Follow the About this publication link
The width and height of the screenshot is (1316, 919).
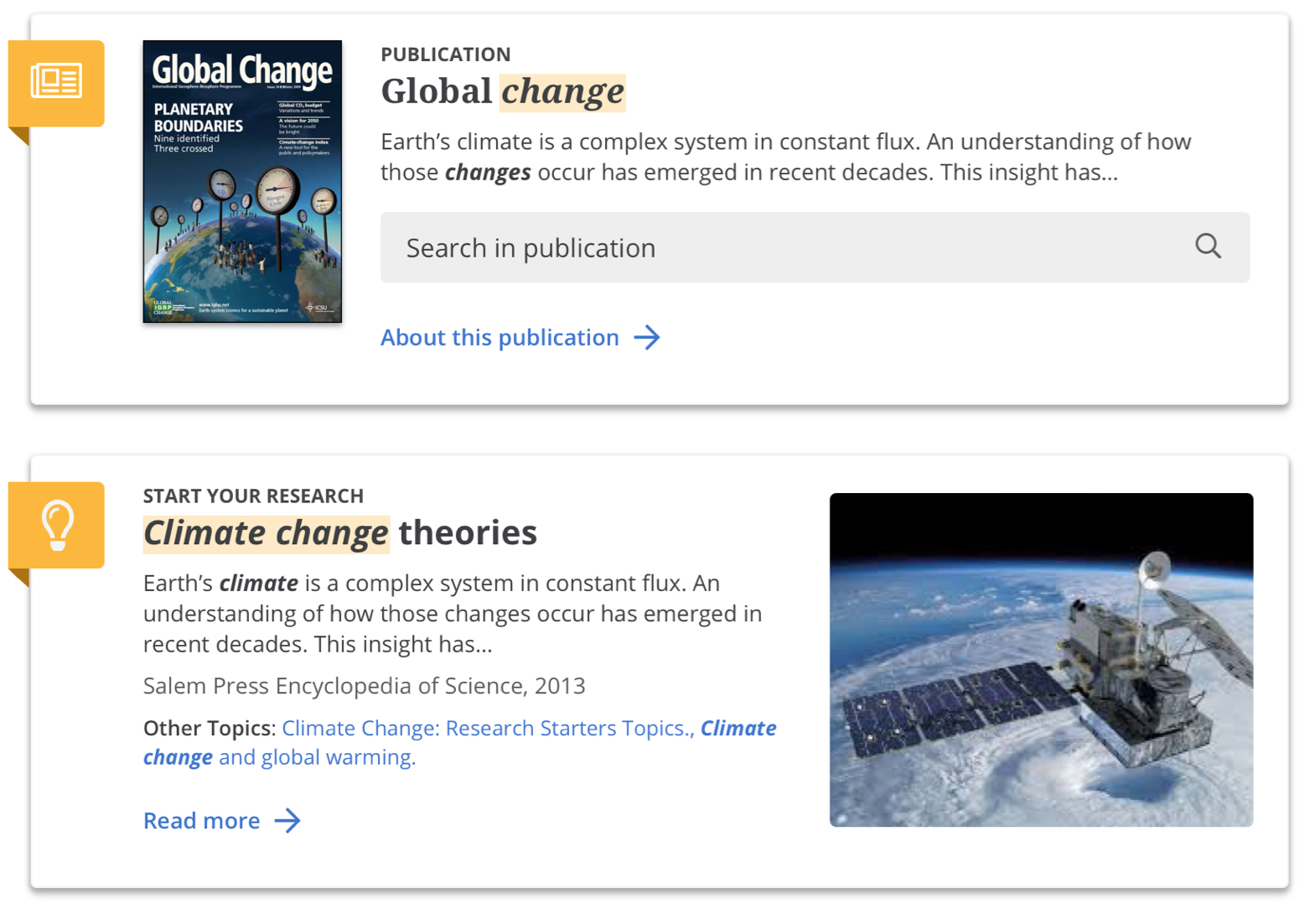click(500, 338)
